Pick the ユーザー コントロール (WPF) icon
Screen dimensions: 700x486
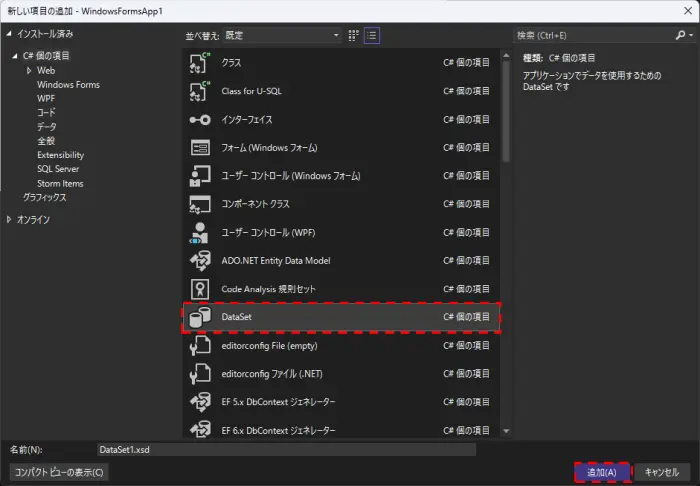pos(198,232)
